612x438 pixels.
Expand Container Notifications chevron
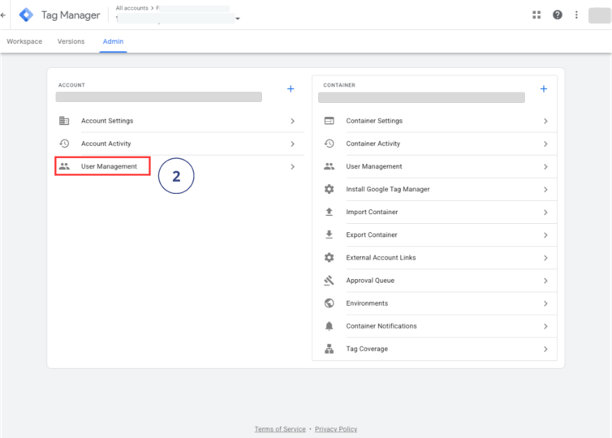pos(546,326)
